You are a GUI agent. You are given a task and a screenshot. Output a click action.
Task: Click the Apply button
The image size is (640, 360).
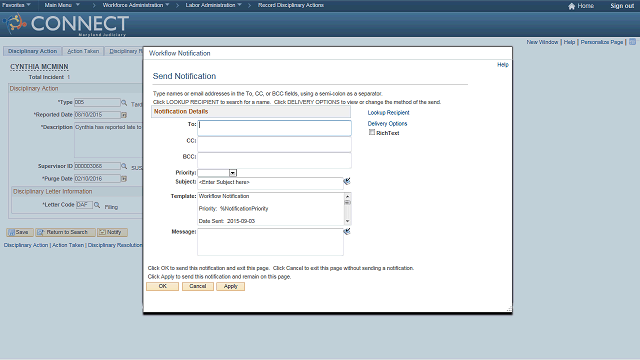click(231, 287)
